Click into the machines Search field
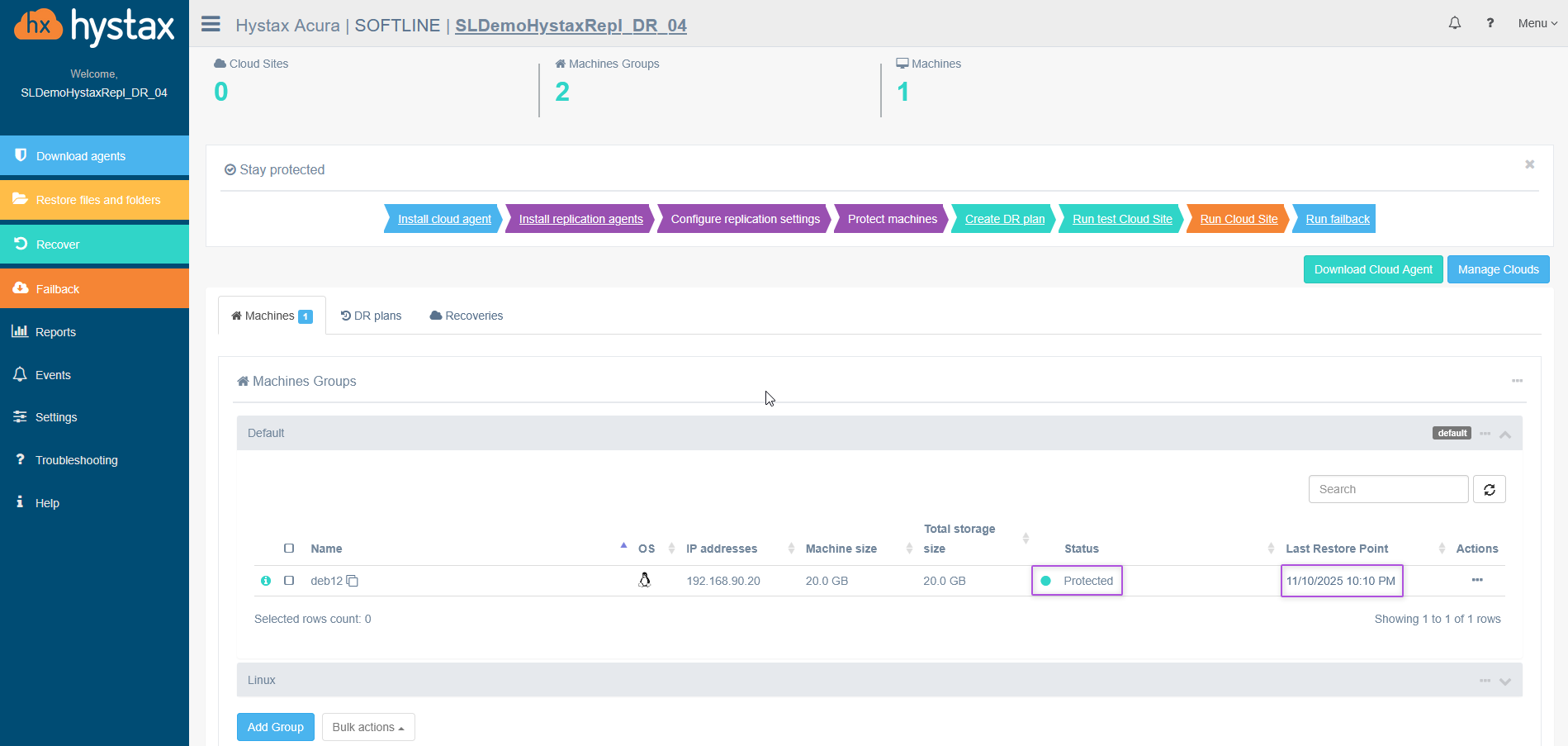Screen dimensions: 1568x746 click(1388, 489)
